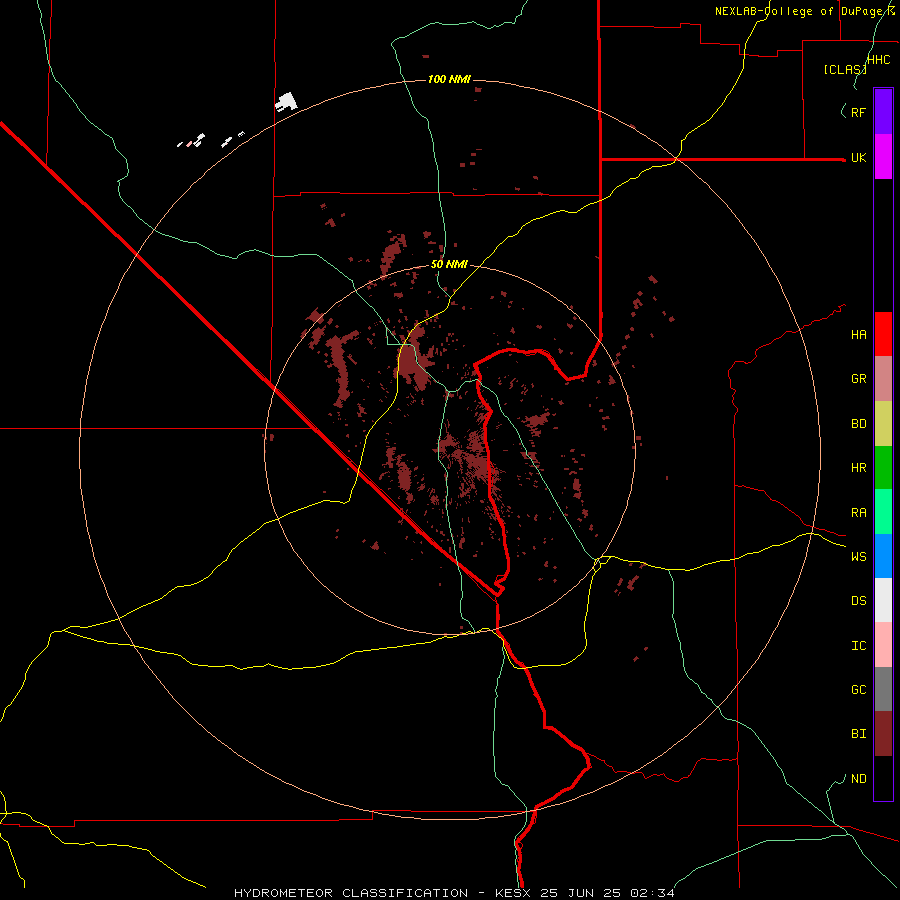The image size is (900, 900).
Task: Click the Hydrometeor Classification KESX timestamp caption
Action: (x=454, y=893)
